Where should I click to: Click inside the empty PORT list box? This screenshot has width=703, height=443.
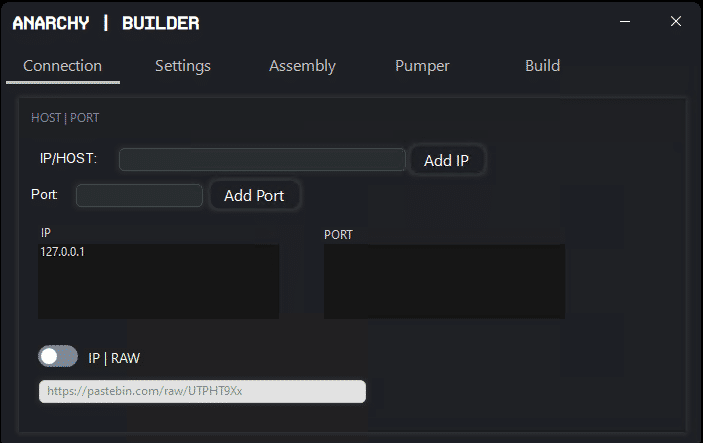click(444, 282)
